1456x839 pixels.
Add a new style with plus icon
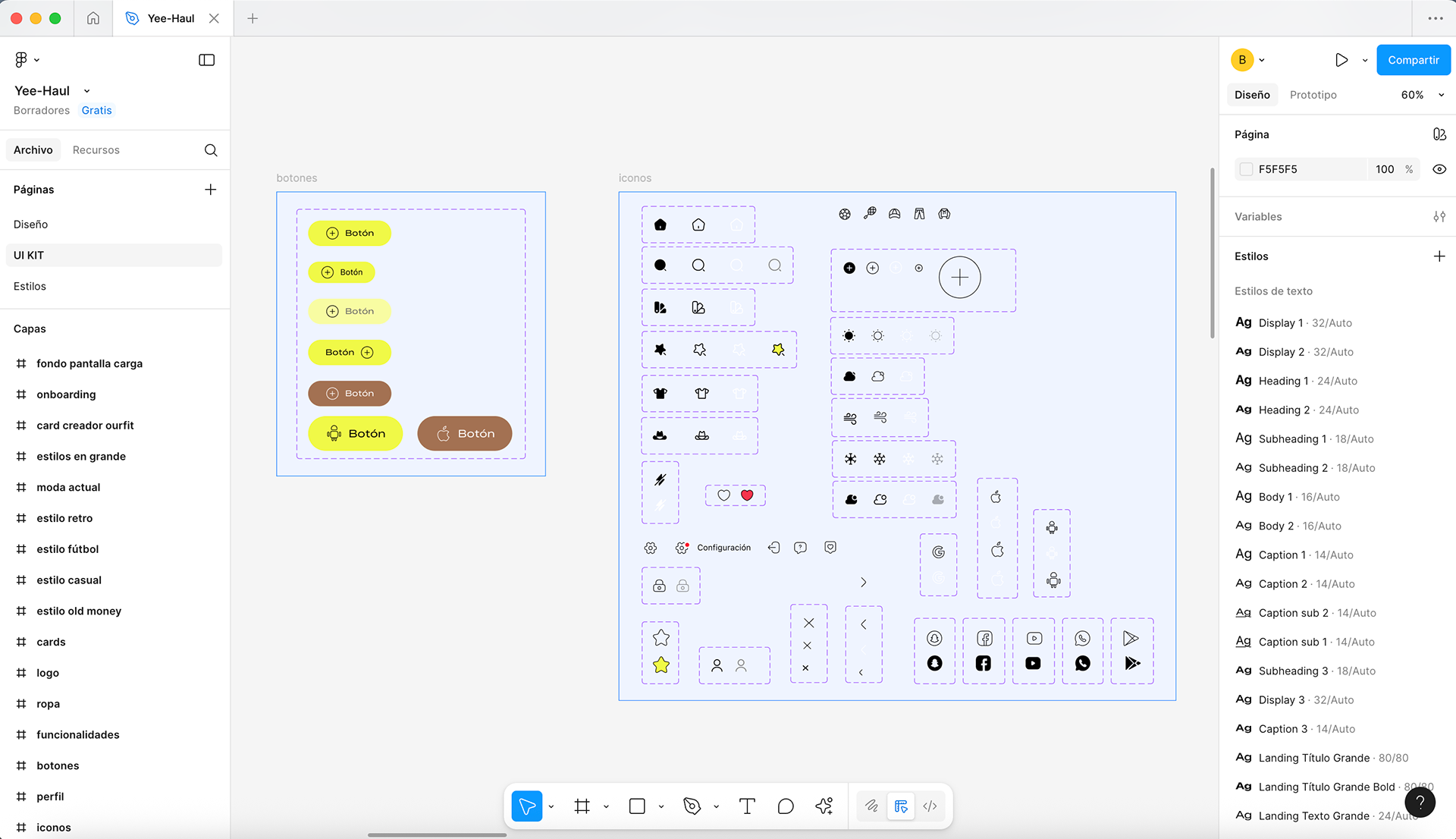1439,256
